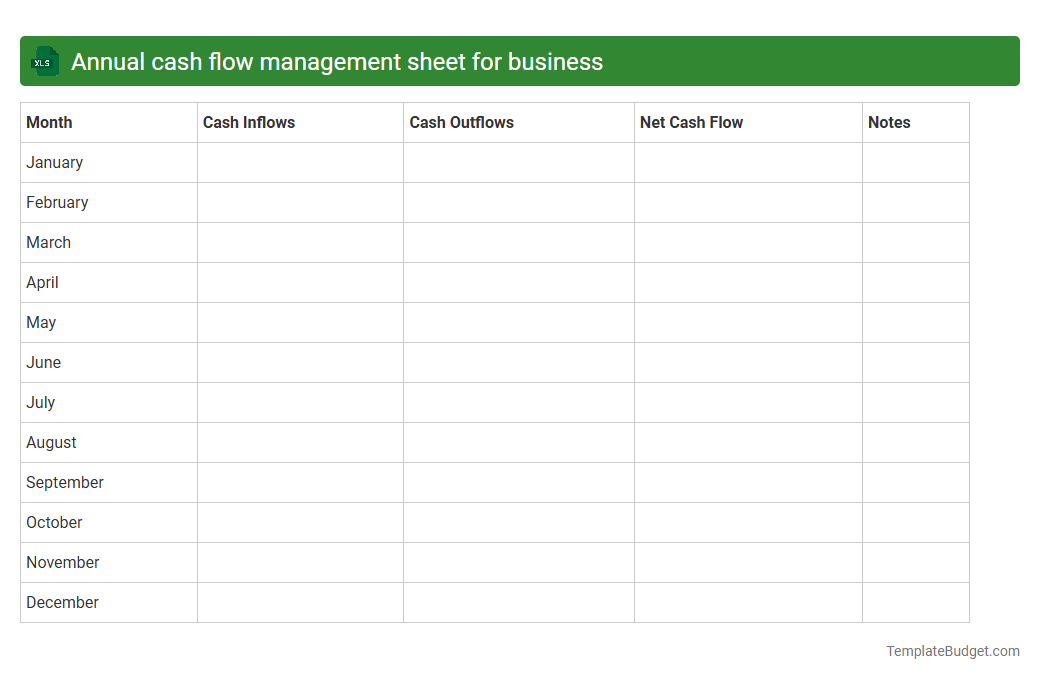
Task: Click May's Net Cash Flow cell
Action: click(x=747, y=322)
